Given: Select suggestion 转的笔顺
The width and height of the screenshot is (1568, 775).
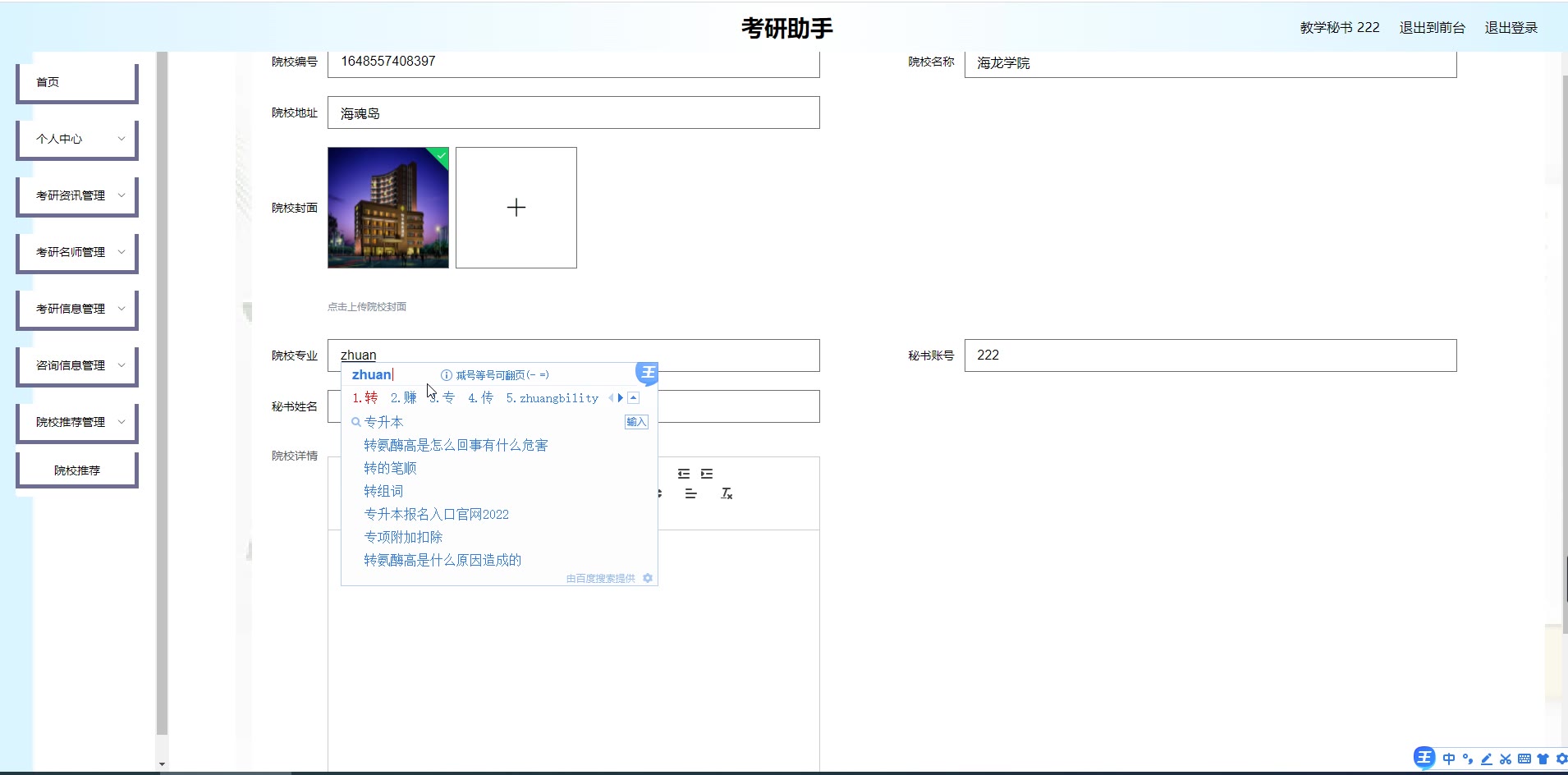Looking at the screenshot, I should coord(390,468).
